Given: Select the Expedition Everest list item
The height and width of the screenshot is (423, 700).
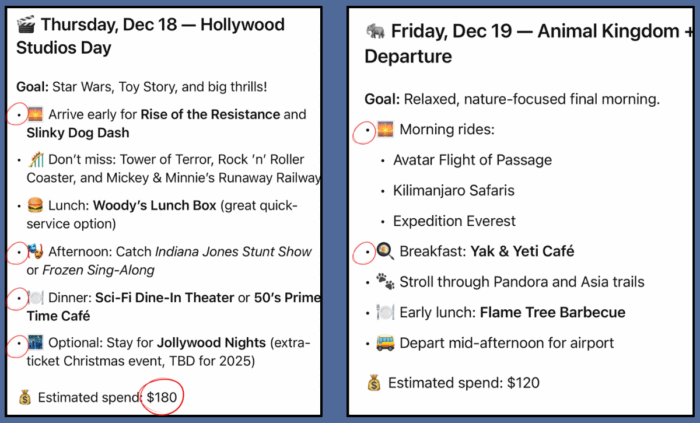Looking at the screenshot, I should coord(454,221).
